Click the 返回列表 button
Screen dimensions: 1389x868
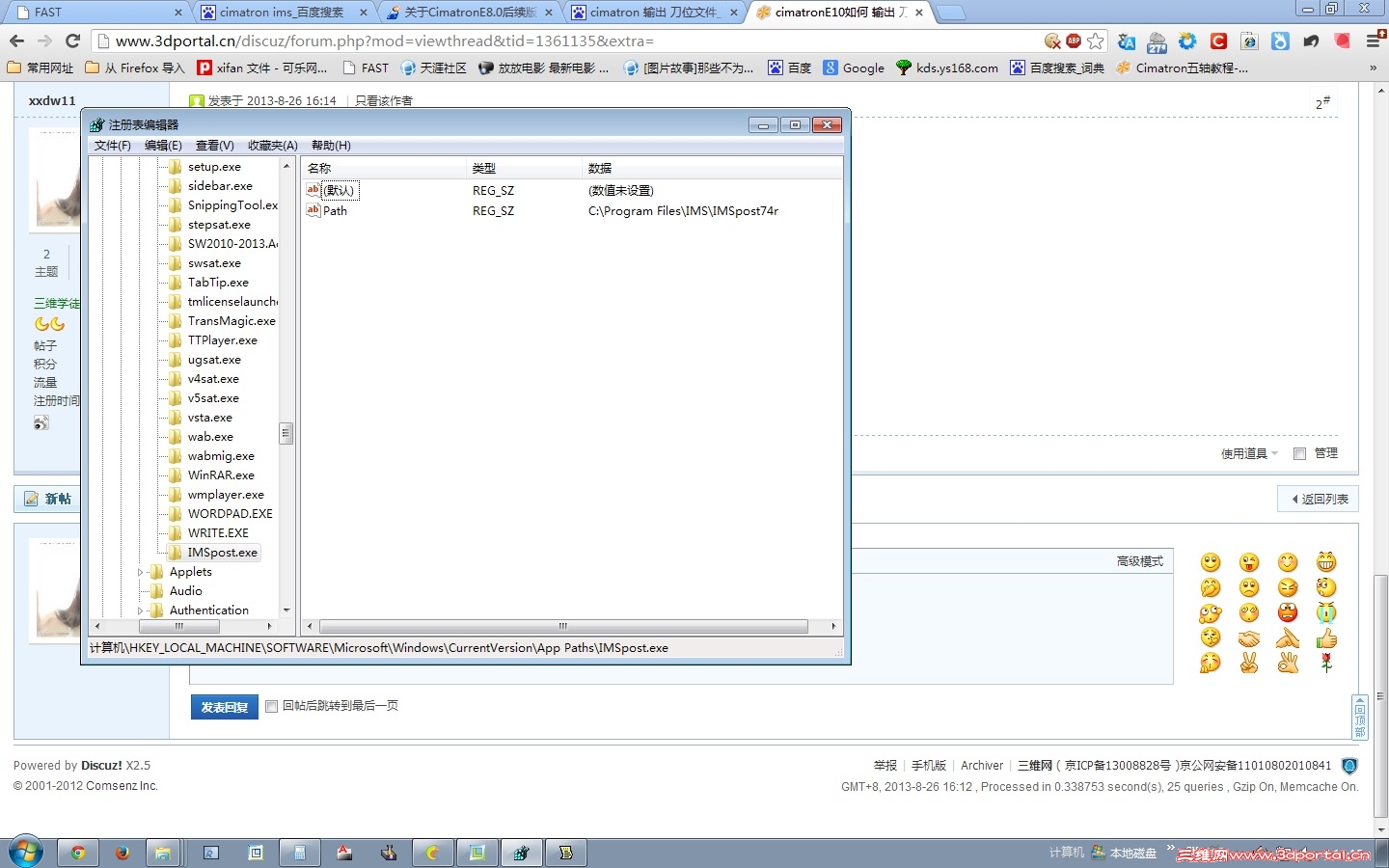pyautogui.click(x=1319, y=499)
